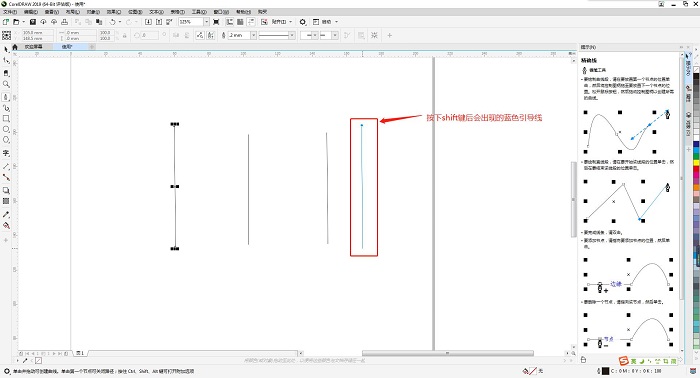Image resolution: width=700 pixels, height=378 pixels.
Task: Expand the Undo history arrow
Action: (x=120, y=21)
